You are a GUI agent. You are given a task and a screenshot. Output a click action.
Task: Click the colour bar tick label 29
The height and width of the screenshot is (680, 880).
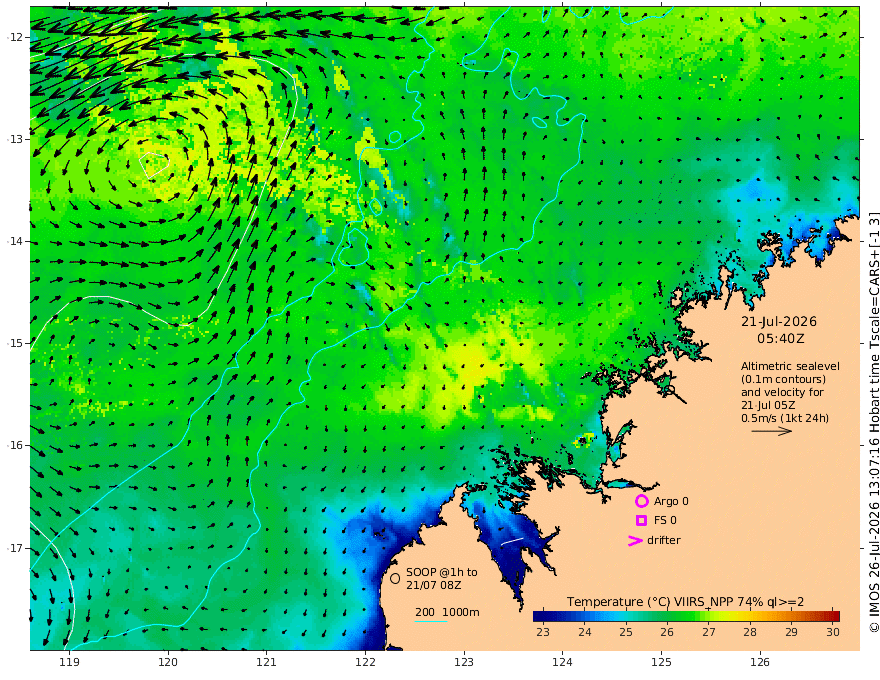[x=791, y=632]
